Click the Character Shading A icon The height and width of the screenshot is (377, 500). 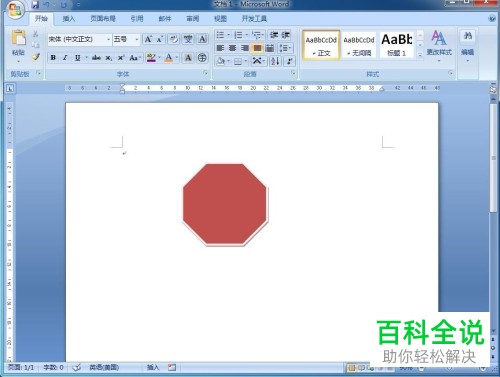pyautogui.click(x=188, y=58)
